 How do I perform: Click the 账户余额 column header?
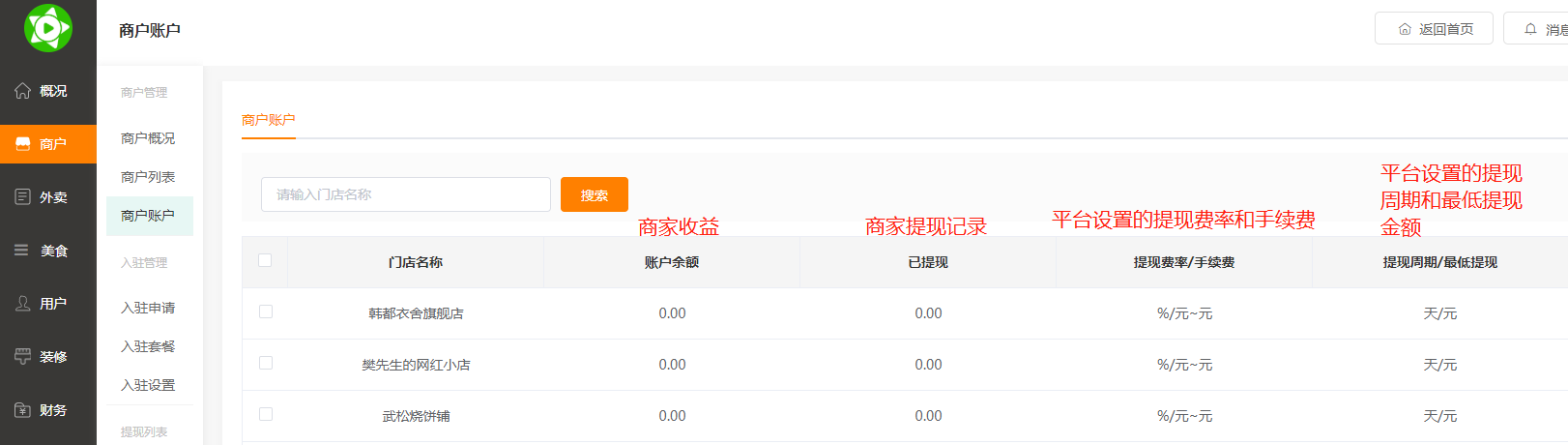(672, 262)
